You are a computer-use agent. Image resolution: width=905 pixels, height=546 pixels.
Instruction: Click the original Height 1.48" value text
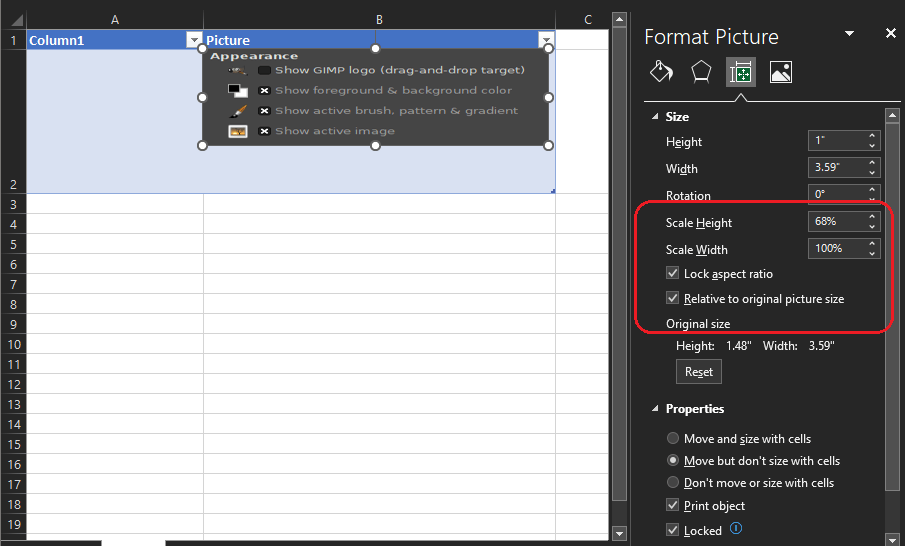click(738, 346)
